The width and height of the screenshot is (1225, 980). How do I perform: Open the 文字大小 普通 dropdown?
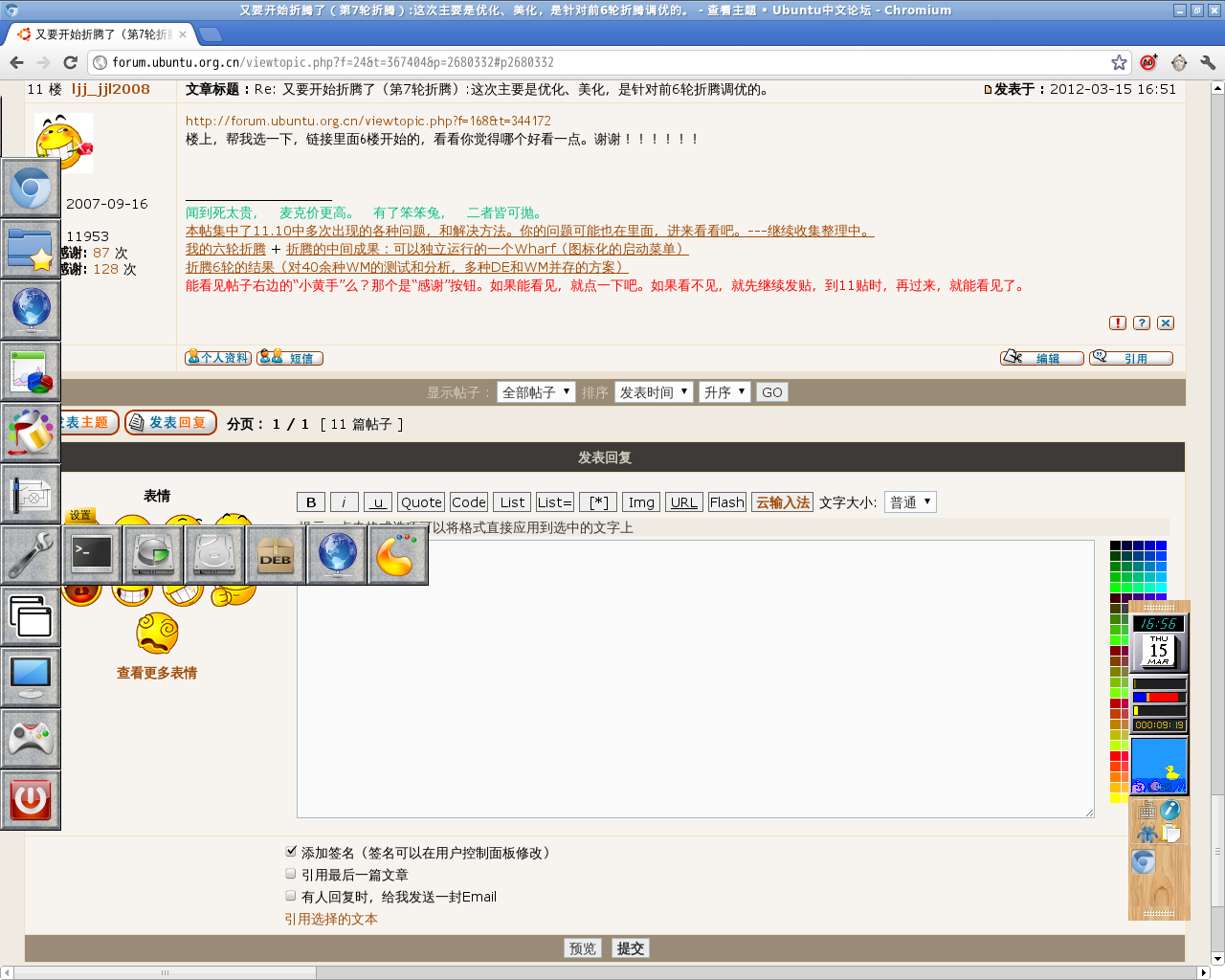[x=910, y=502]
